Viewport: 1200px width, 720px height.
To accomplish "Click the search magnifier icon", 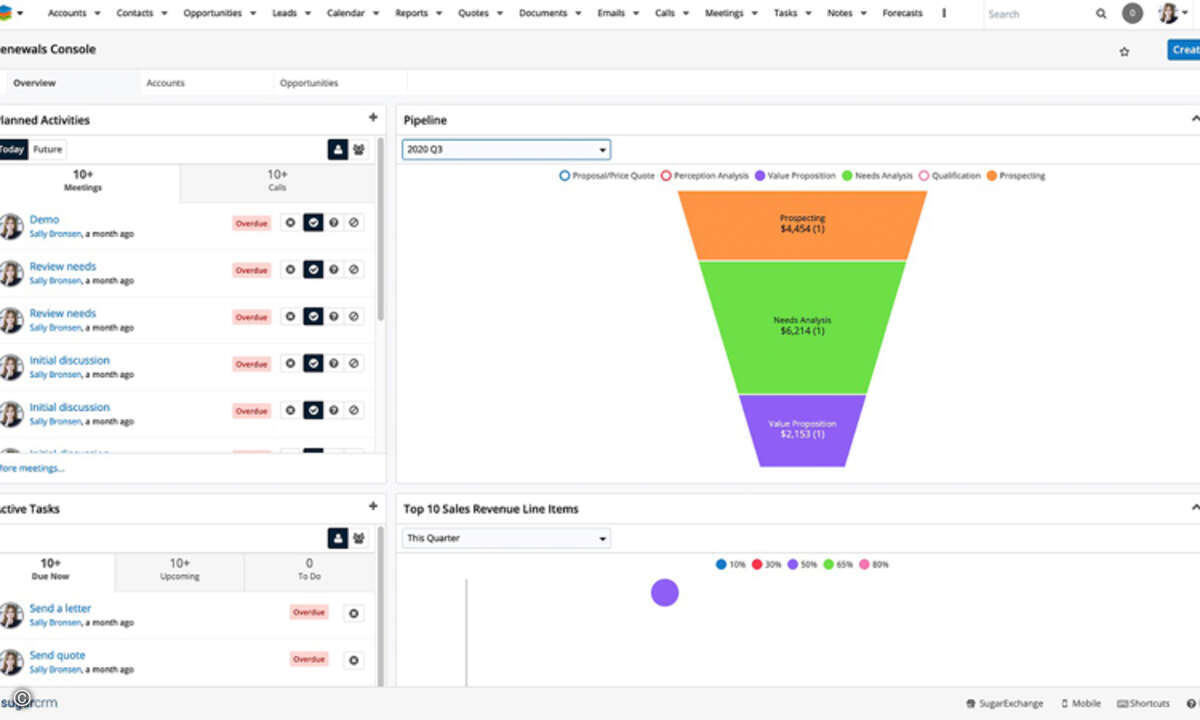I will tap(1101, 14).
